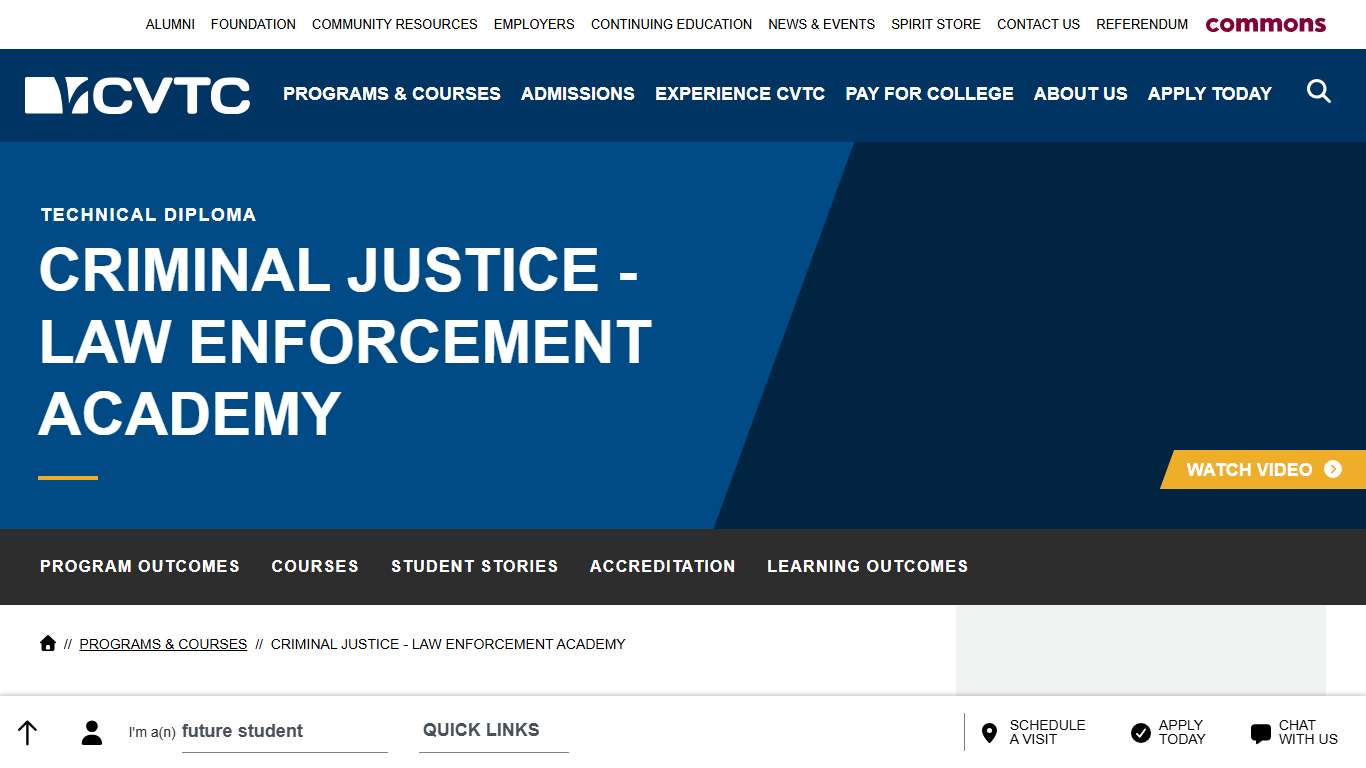Viewport: 1366px width, 768px height.
Task: Click the back-to-top arrow icon
Action: pos(27,732)
